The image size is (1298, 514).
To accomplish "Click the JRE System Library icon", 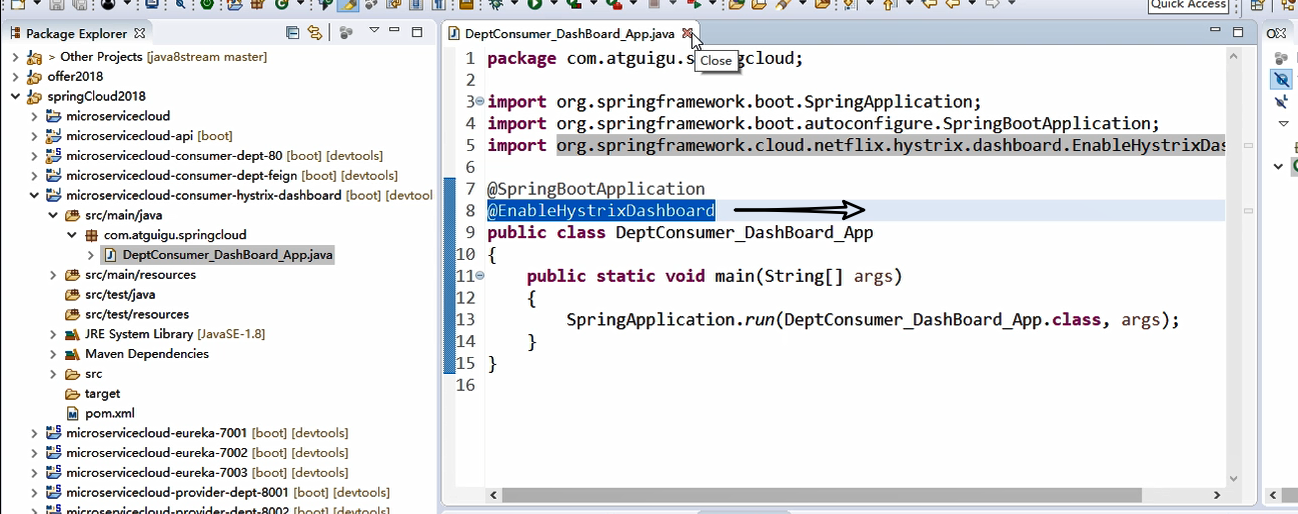I will (72, 334).
